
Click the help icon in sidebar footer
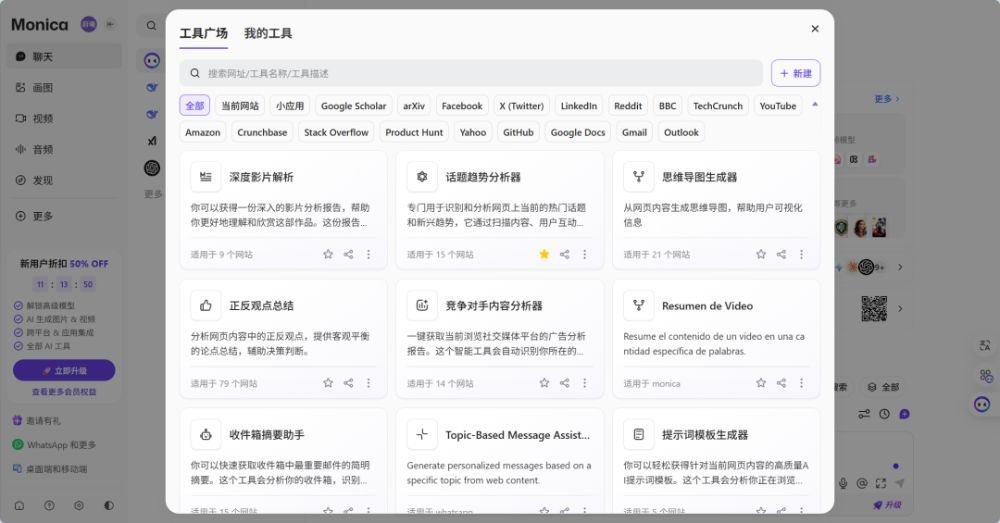(49, 506)
